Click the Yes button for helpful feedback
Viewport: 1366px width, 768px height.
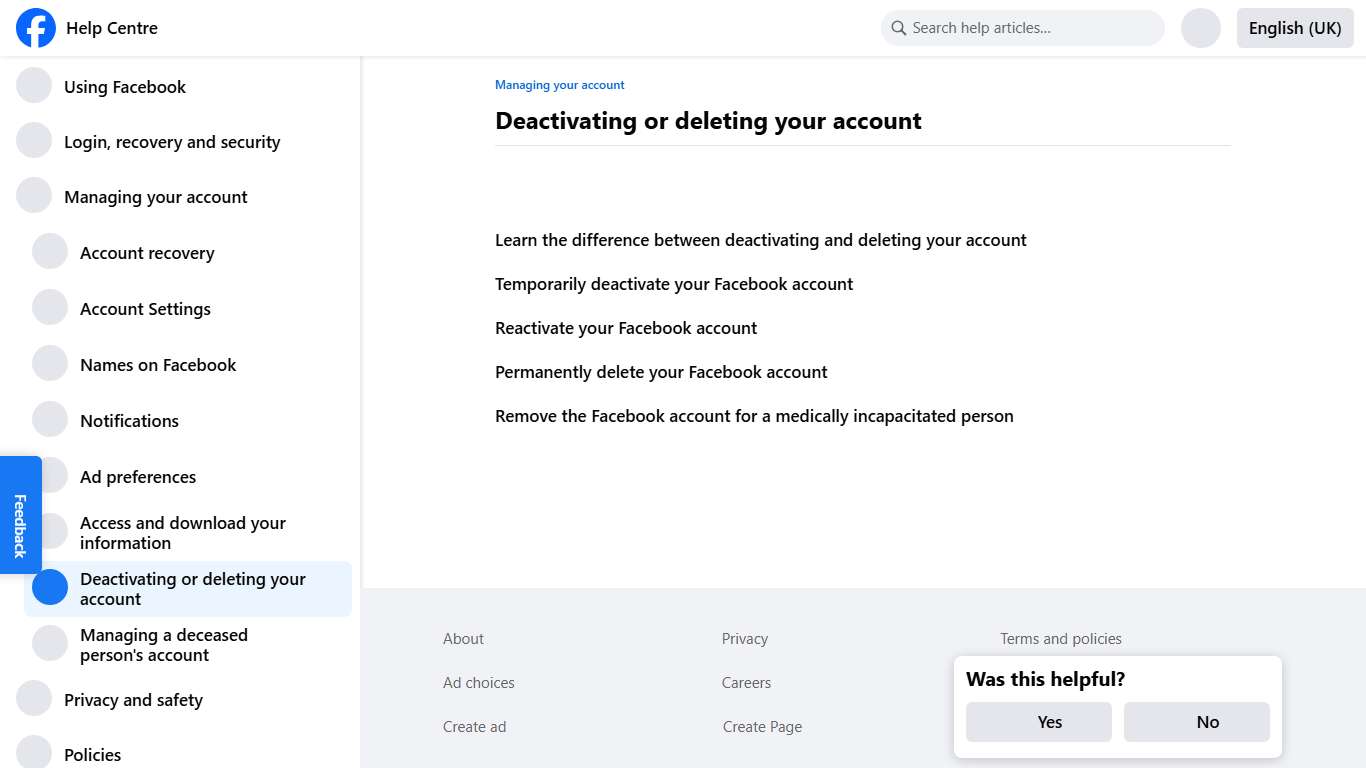tap(1039, 721)
